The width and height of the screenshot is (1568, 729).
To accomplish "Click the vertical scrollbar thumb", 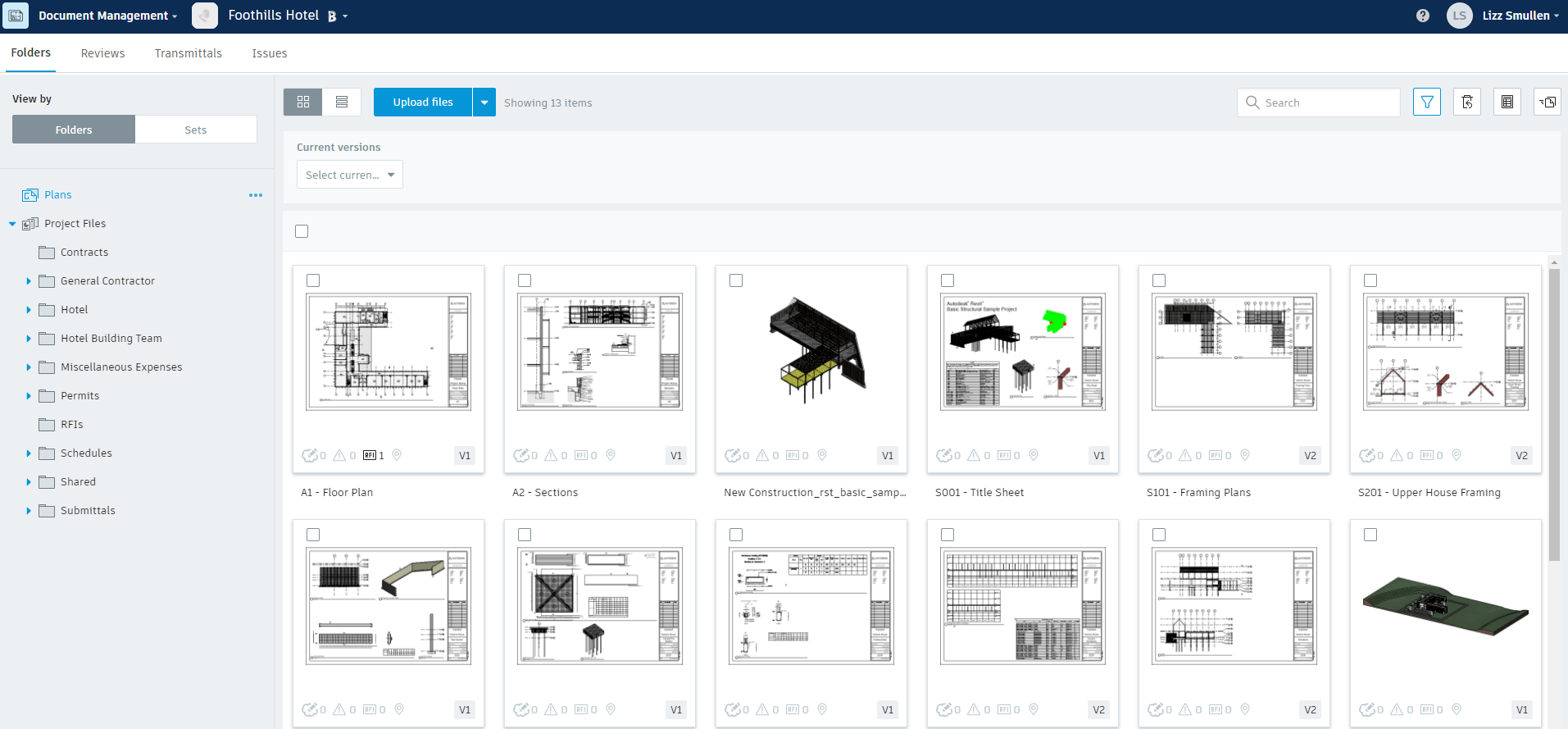I will (1554, 414).
